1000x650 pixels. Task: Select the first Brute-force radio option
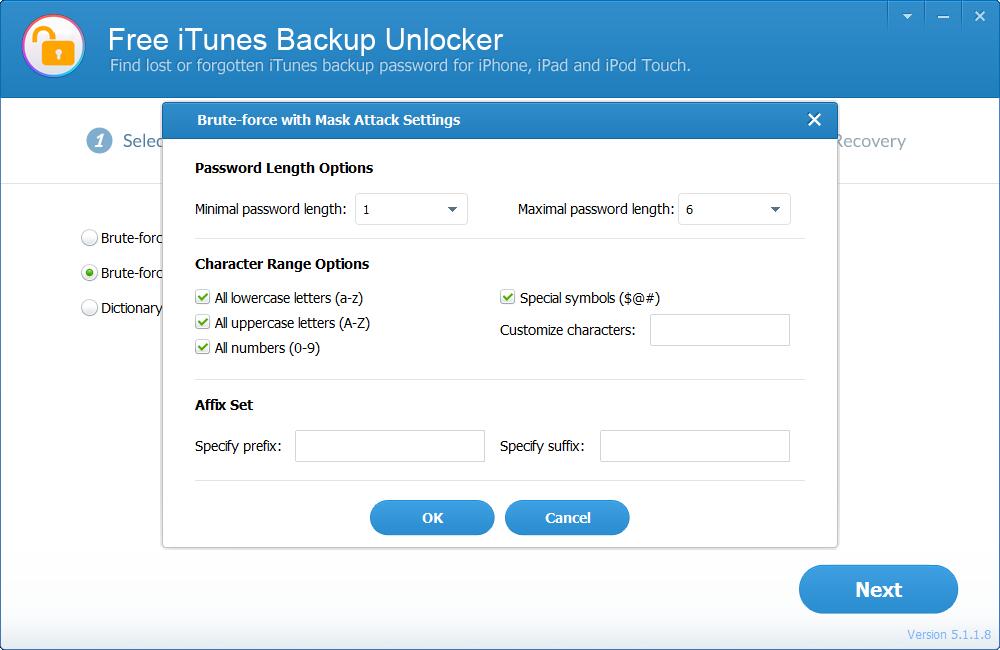tap(89, 238)
